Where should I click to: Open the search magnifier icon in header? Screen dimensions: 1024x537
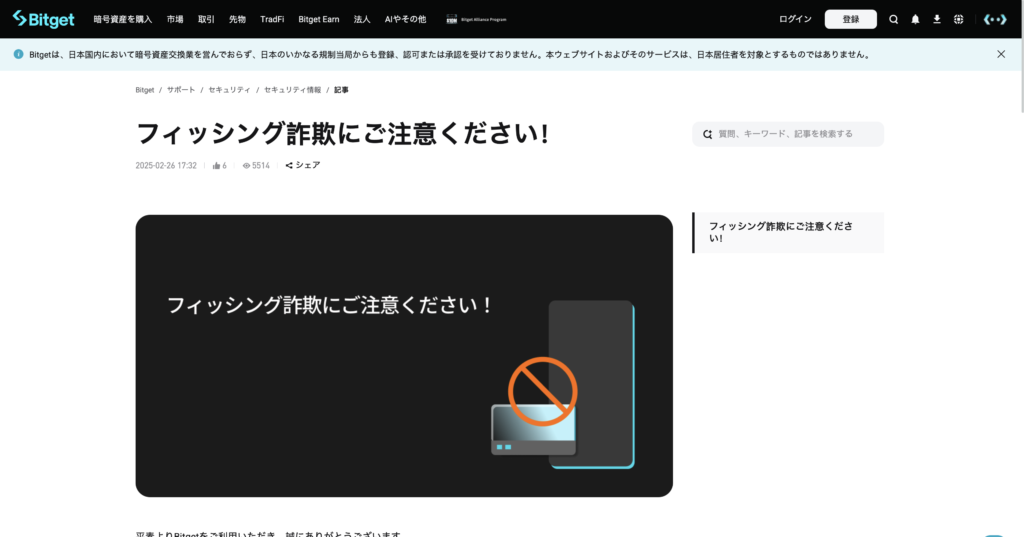893,20
